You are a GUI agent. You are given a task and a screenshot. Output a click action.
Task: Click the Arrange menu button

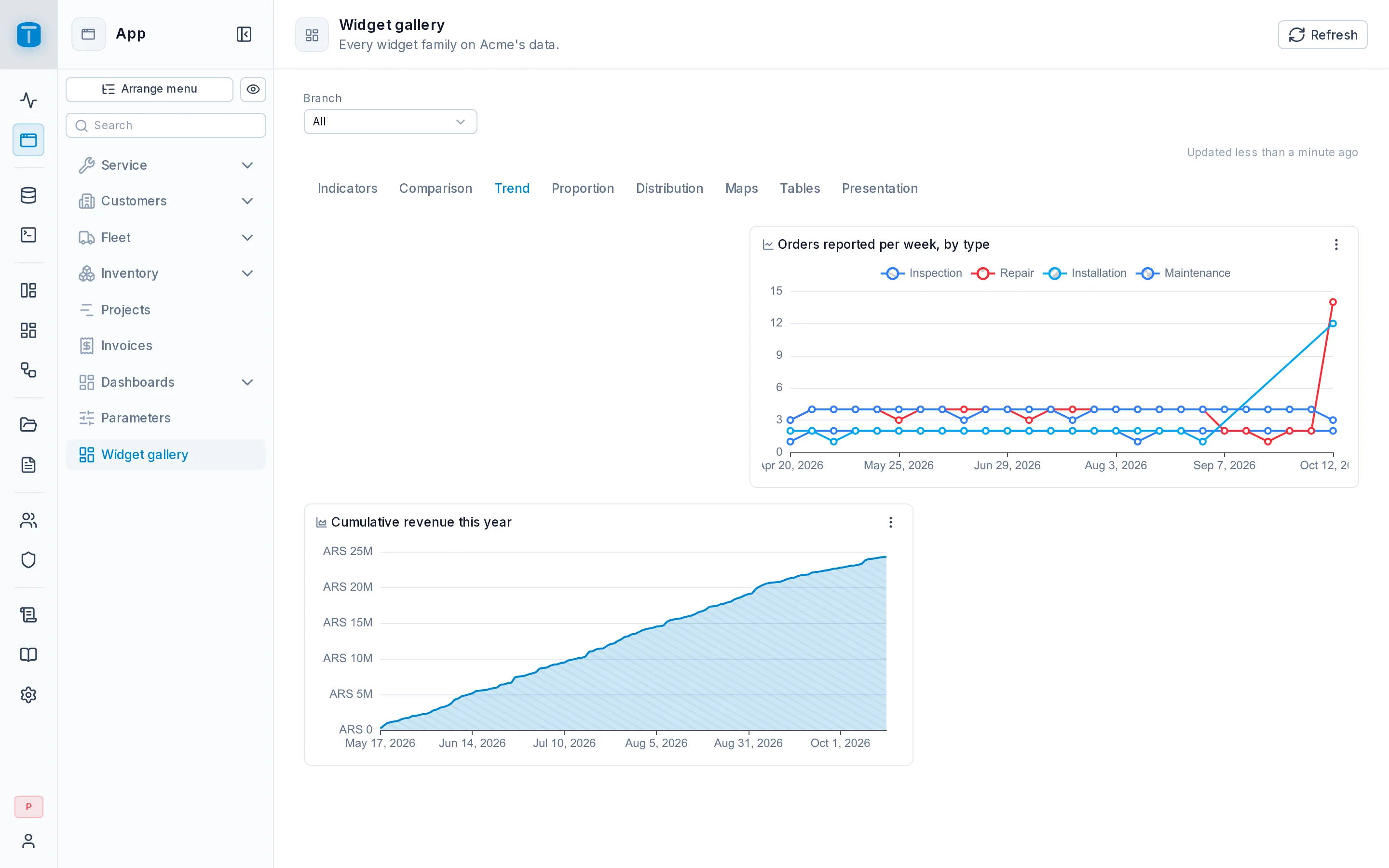pos(149,89)
